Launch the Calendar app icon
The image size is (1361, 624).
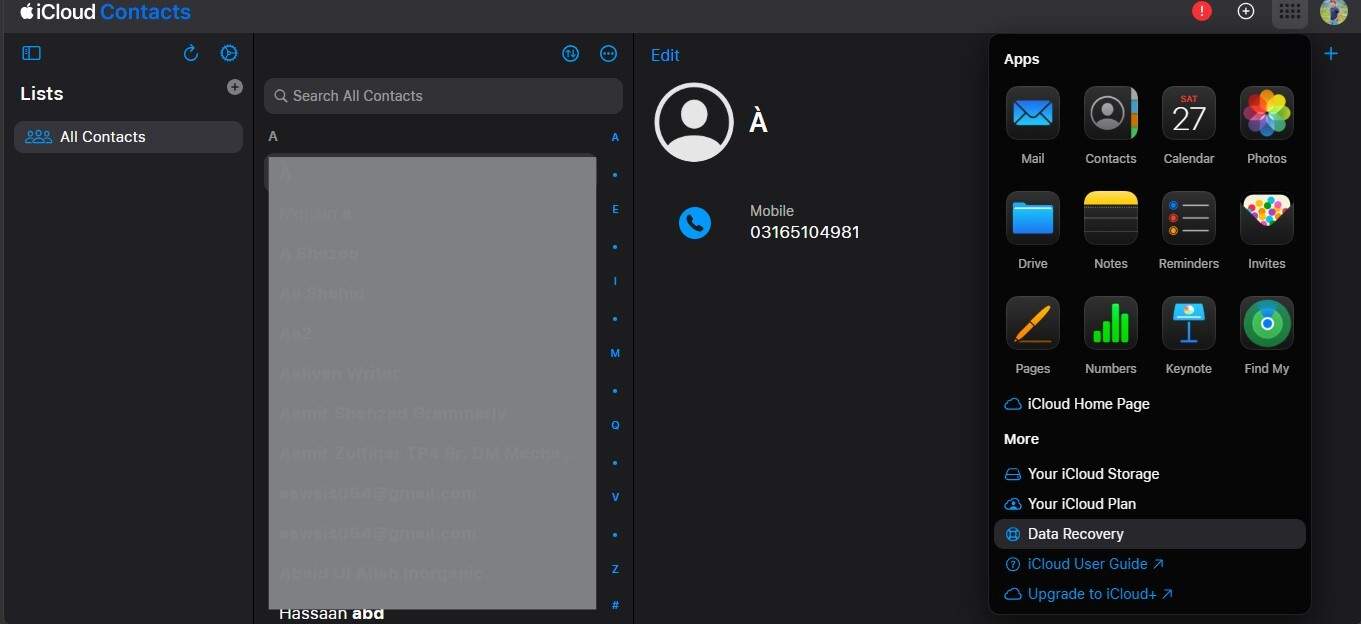(x=1188, y=113)
